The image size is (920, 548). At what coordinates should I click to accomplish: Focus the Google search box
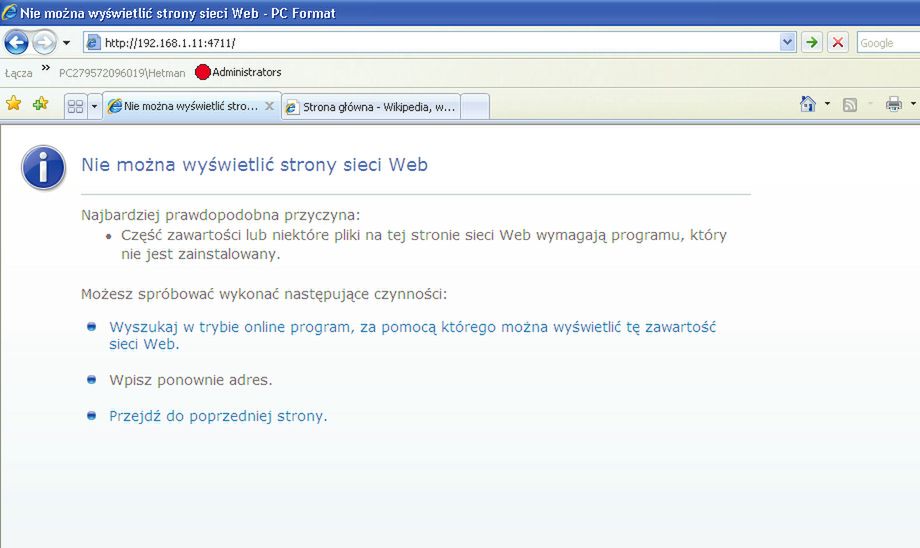pyautogui.click(x=888, y=43)
